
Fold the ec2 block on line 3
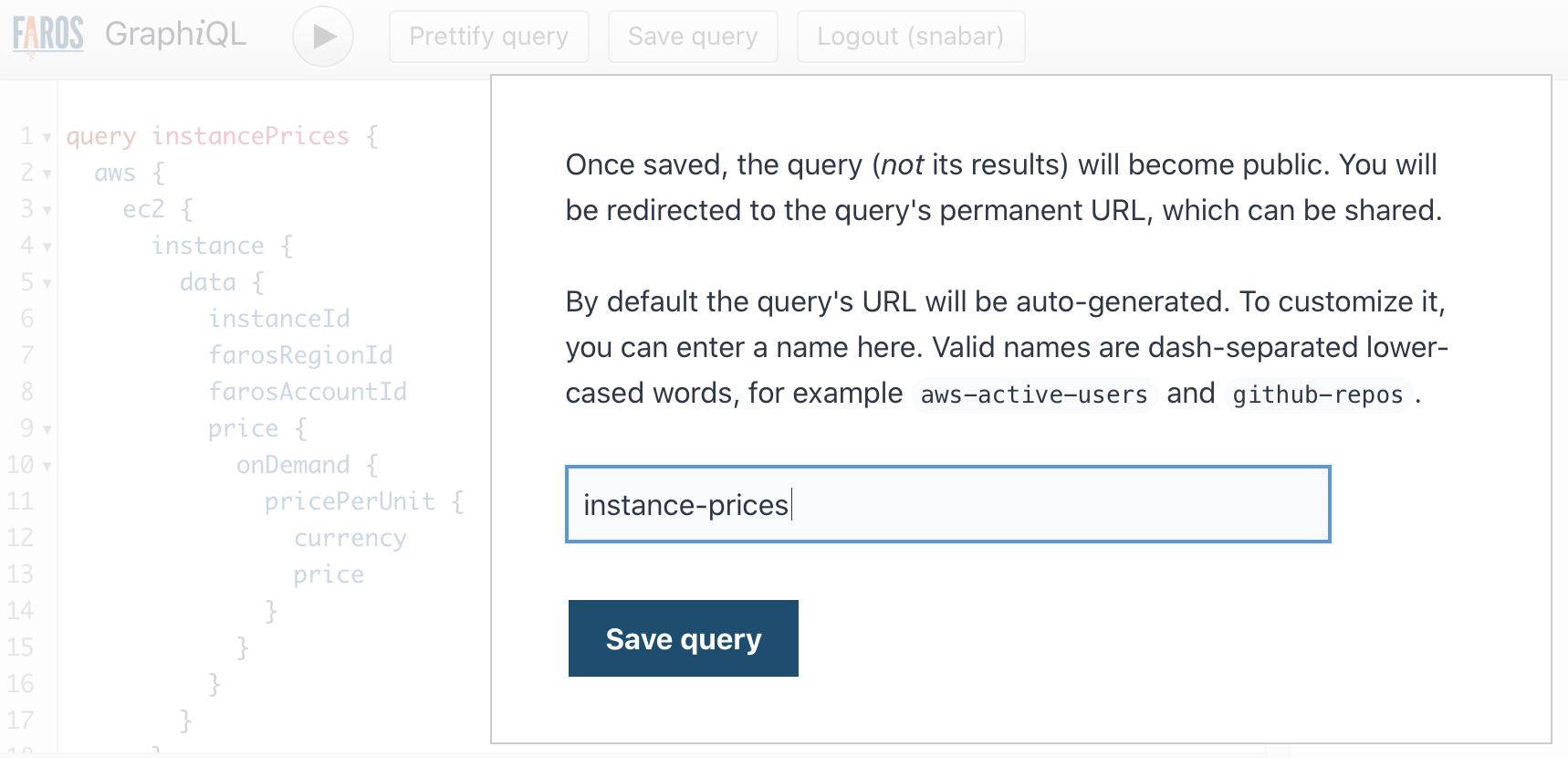tap(47, 211)
